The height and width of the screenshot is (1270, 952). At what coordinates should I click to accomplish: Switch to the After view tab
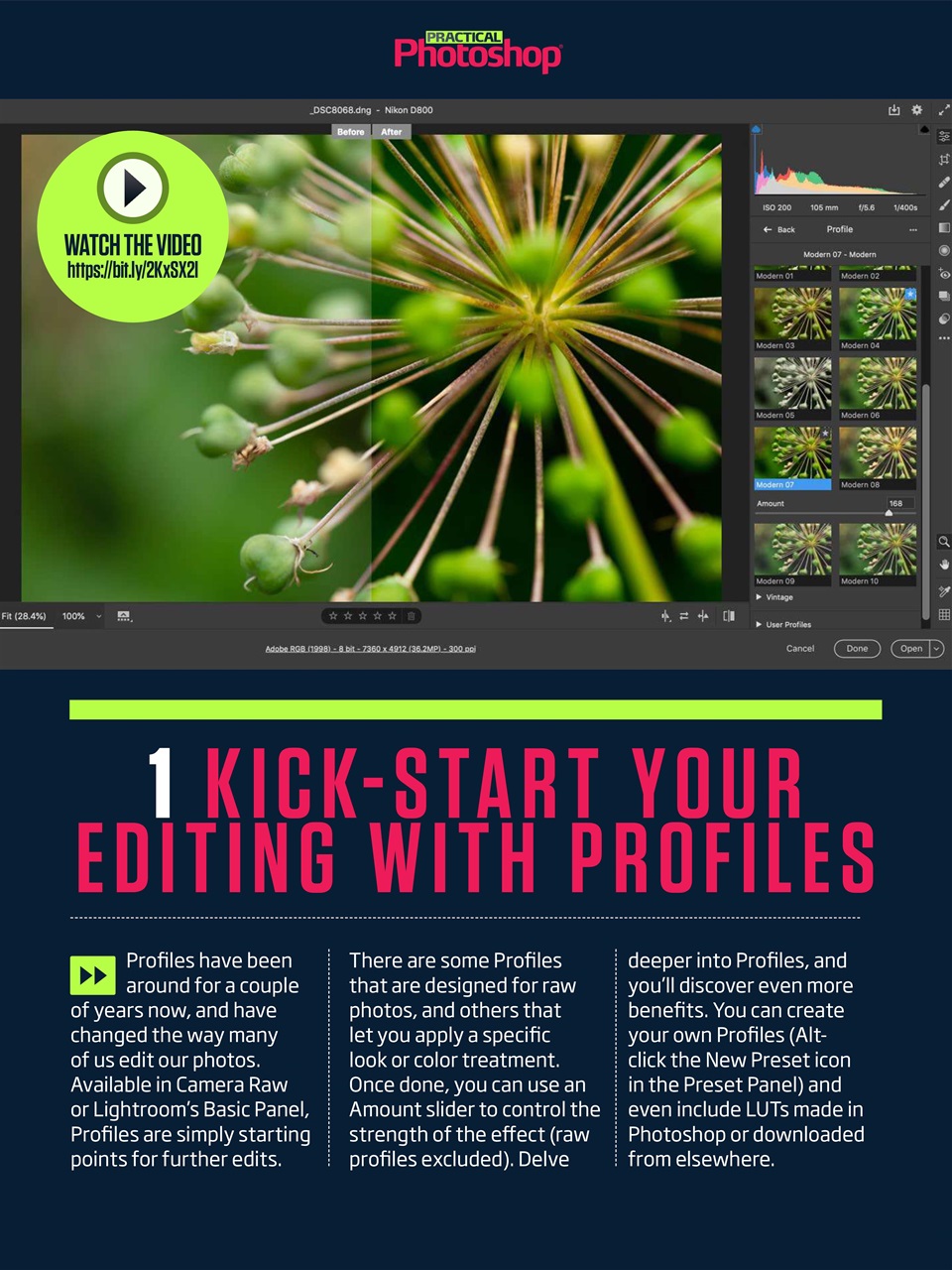click(392, 131)
